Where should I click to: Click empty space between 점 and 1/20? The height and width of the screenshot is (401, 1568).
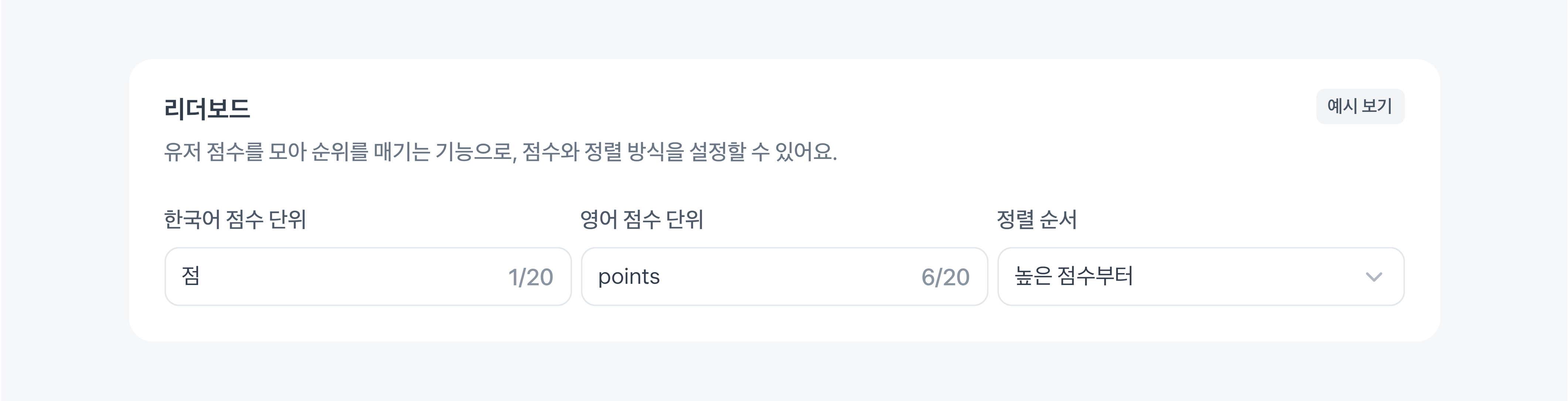[353, 277]
